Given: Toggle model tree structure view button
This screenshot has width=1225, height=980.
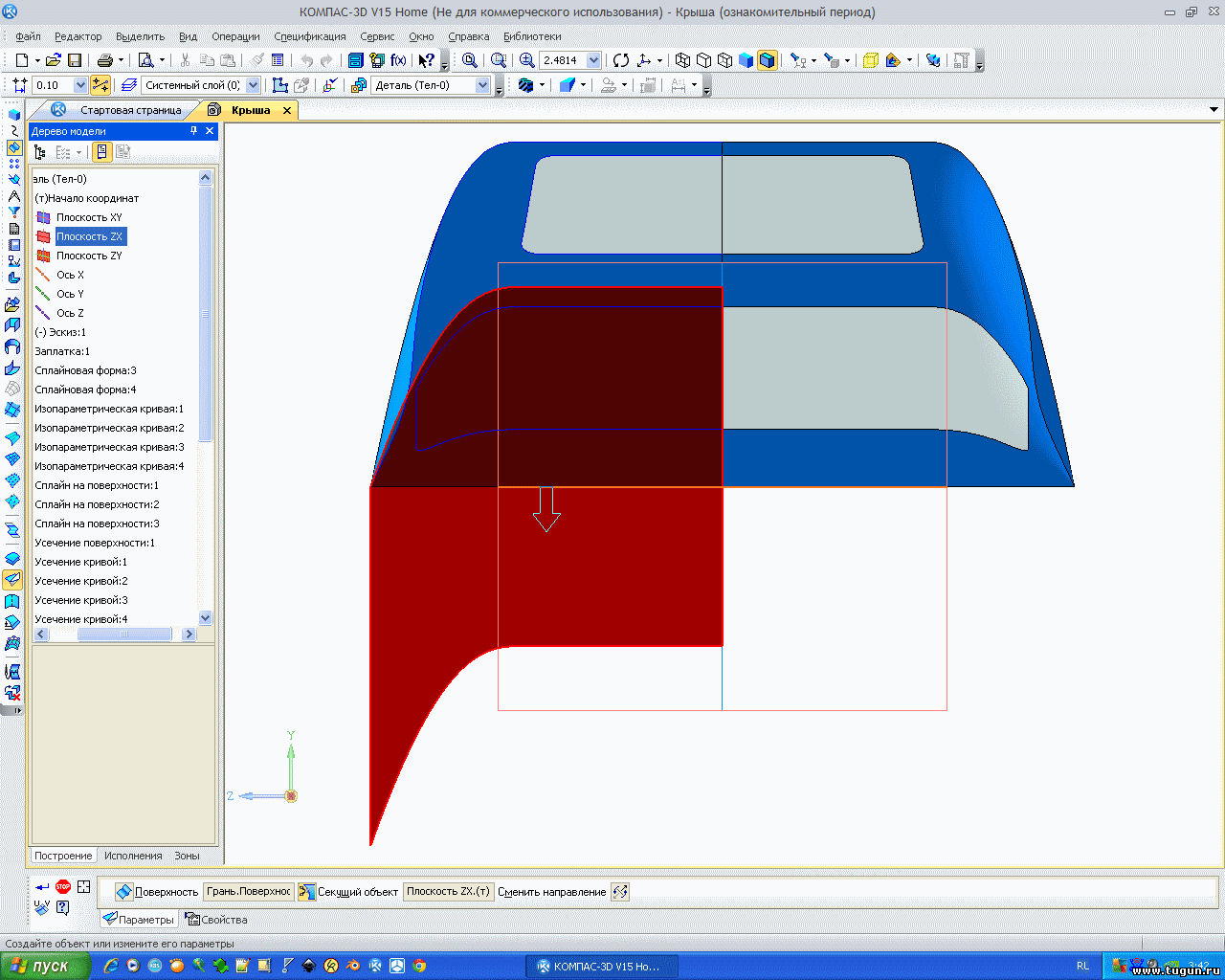Looking at the screenshot, I should [x=40, y=152].
